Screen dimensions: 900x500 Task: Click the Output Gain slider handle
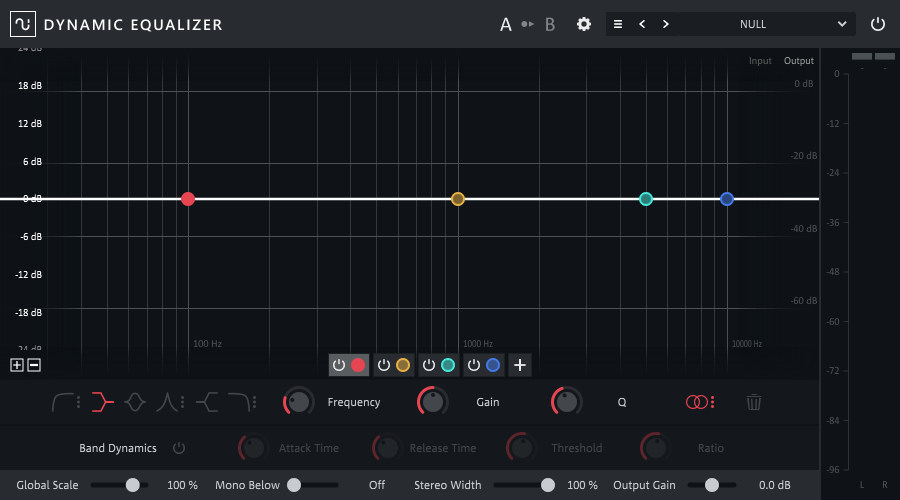click(x=712, y=485)
